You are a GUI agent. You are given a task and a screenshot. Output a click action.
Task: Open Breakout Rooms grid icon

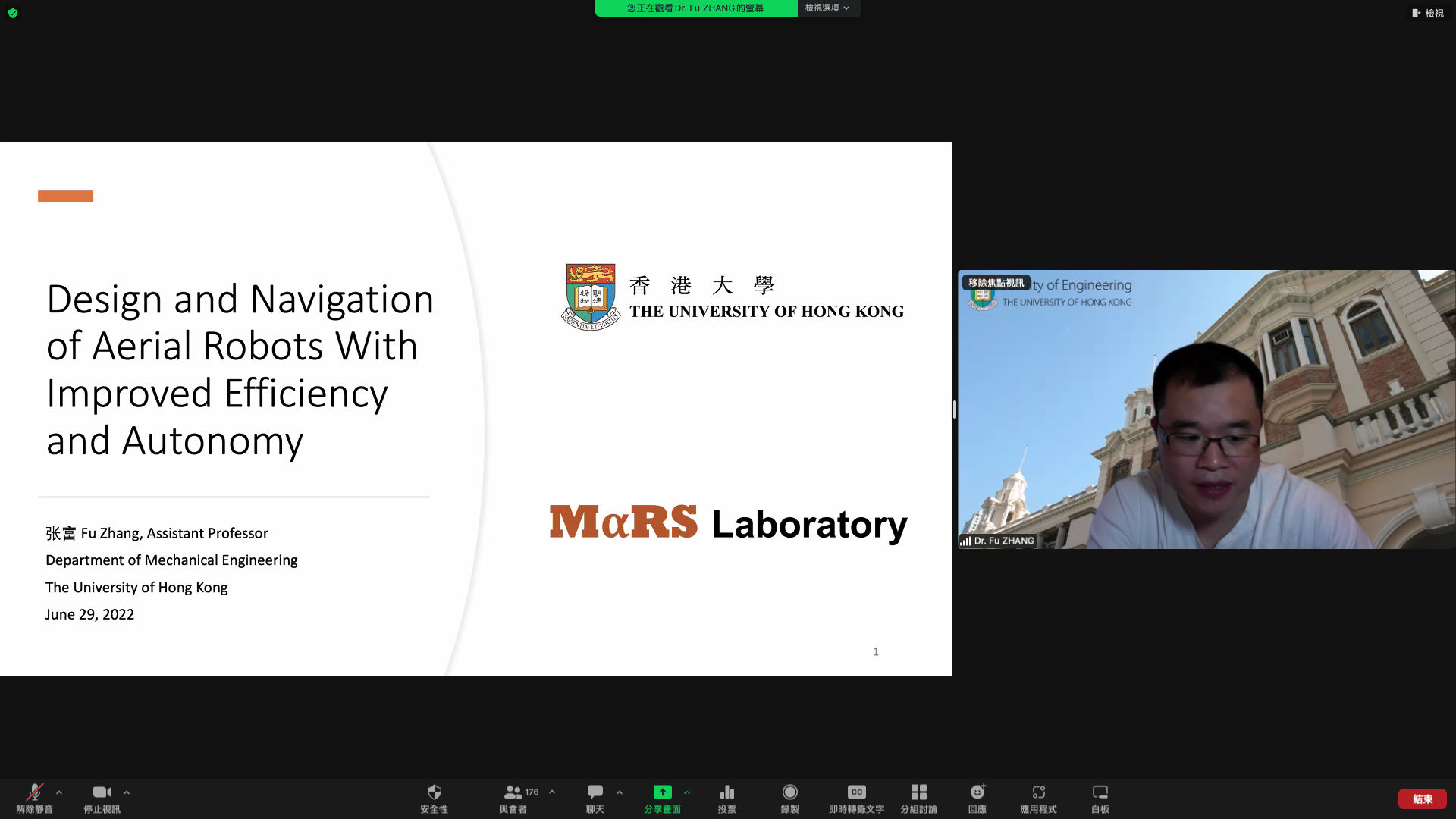pos(918,792)
